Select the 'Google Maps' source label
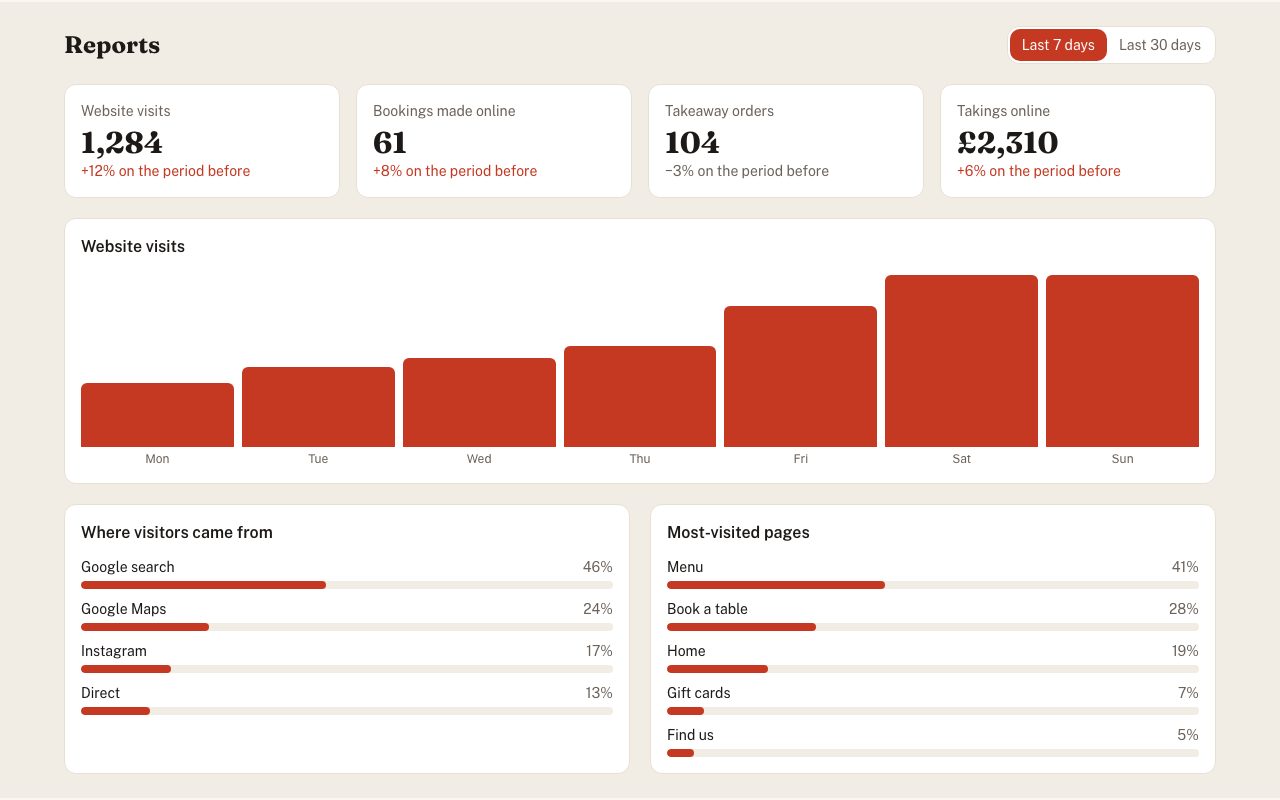This screenshot has width=1280, height=800. (124, 609)
